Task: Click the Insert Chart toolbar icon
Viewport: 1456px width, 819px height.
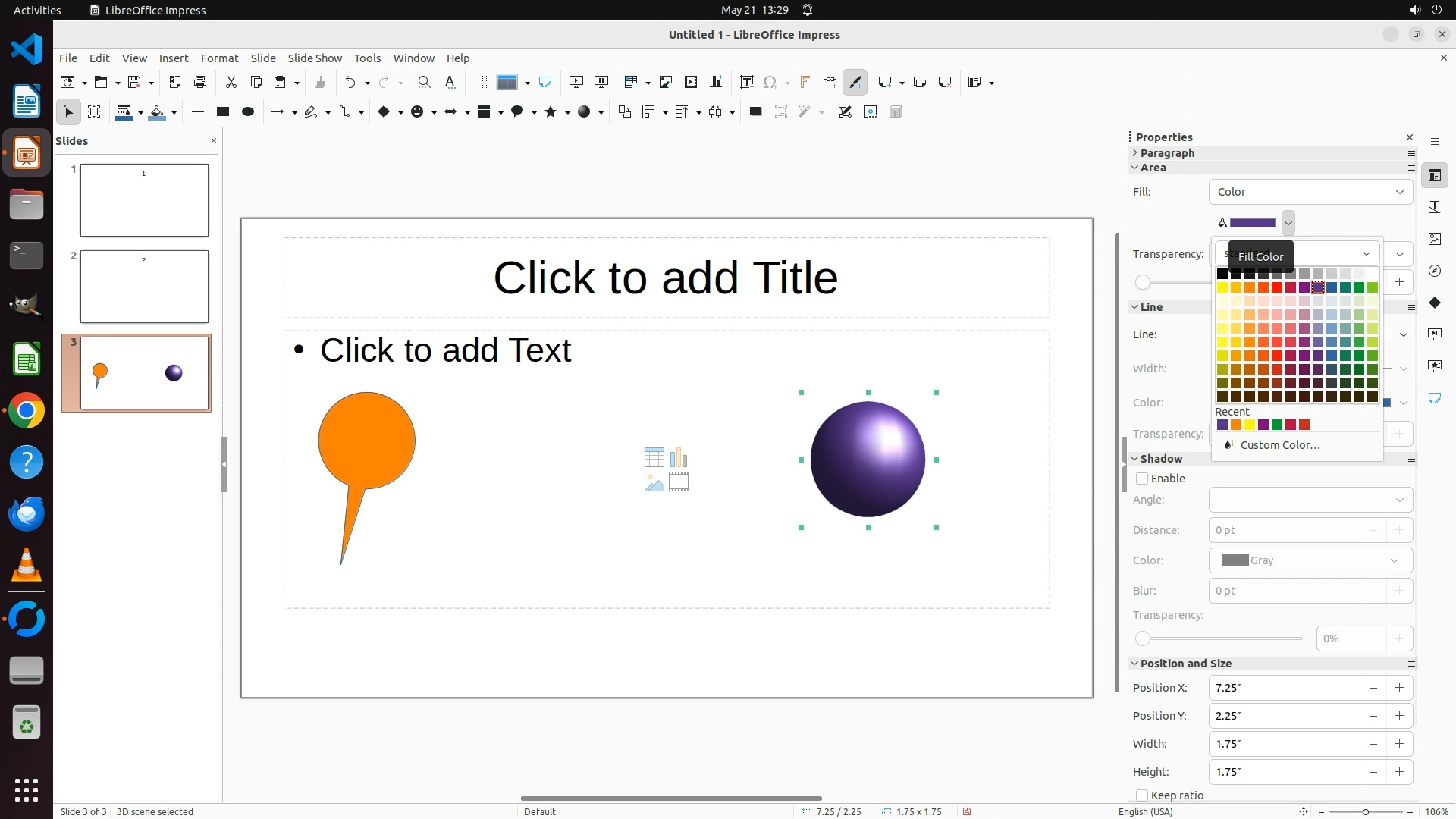Action: tap(716, 83)
